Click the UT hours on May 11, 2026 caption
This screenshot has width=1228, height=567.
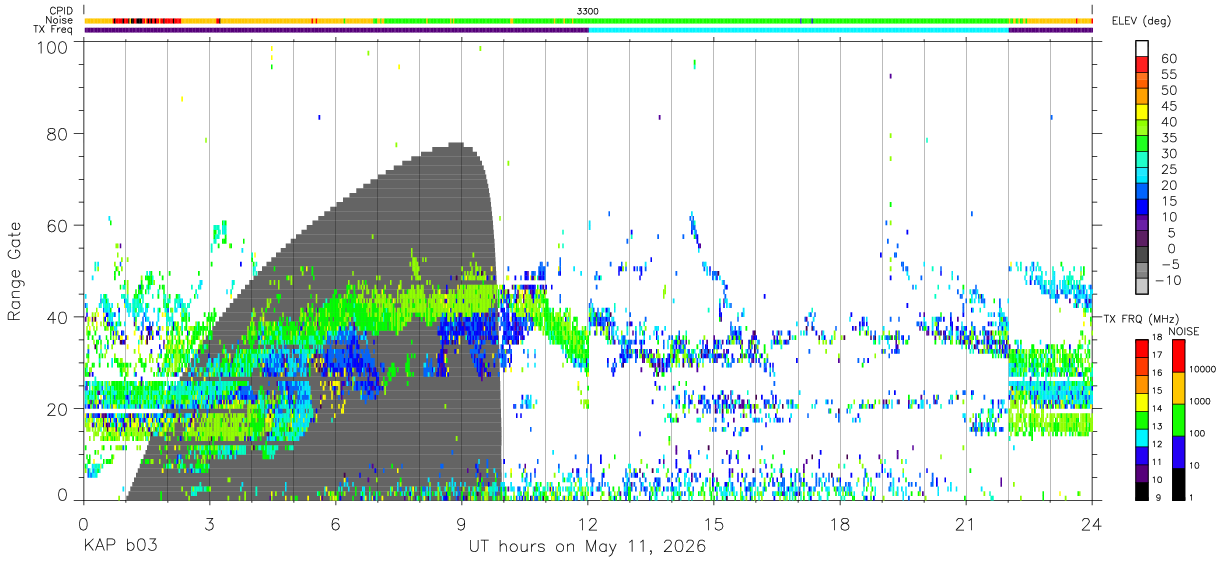tap(587, 547)
